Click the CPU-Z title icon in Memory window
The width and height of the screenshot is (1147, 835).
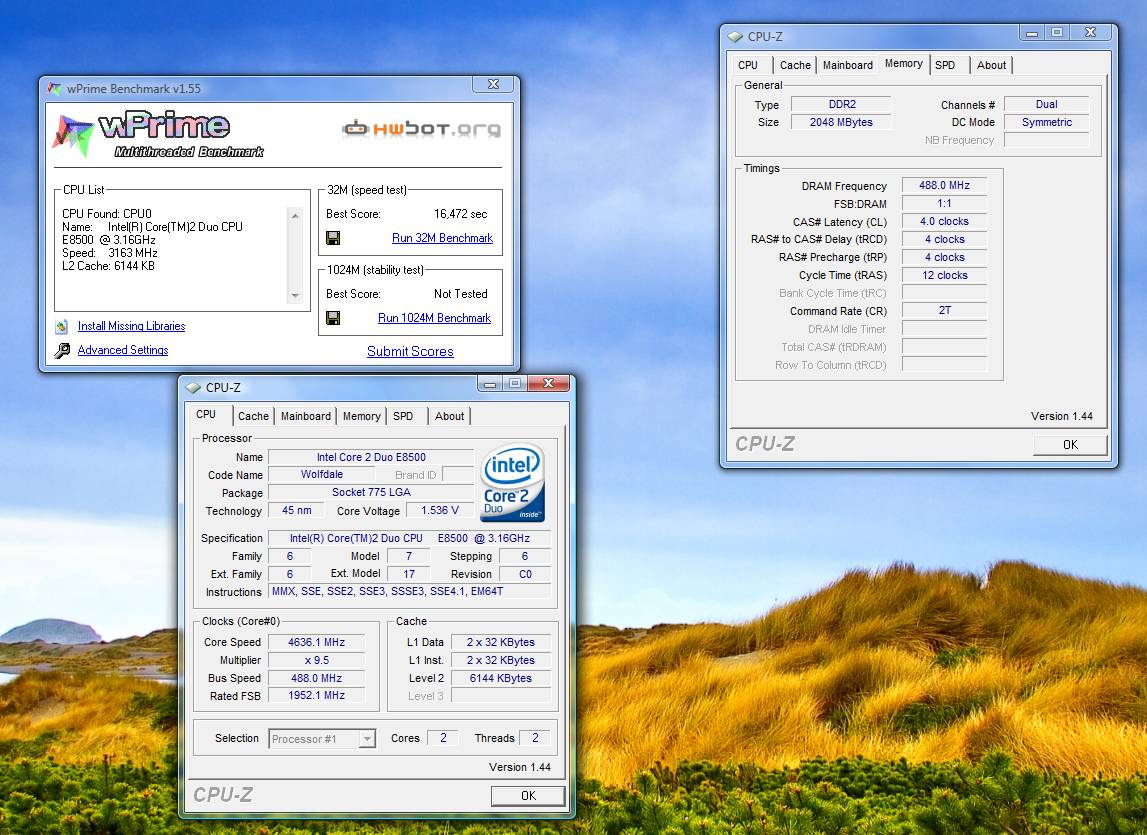pos(735,36)
